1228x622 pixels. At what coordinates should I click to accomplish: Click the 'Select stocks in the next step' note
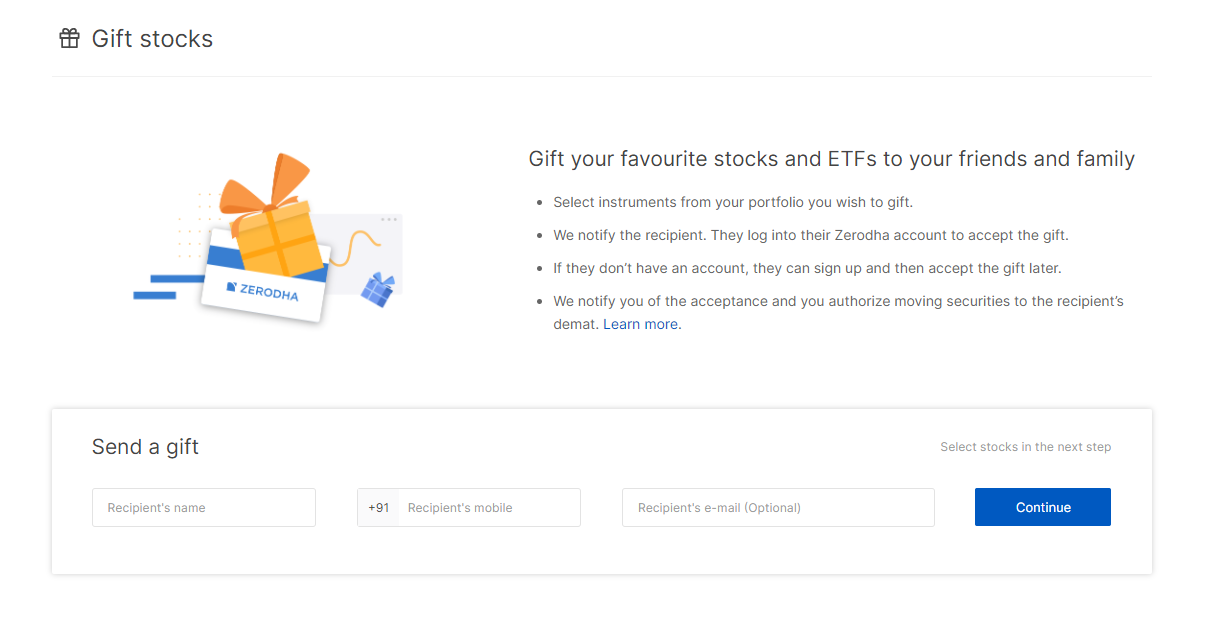click(x=1025, y=447)
